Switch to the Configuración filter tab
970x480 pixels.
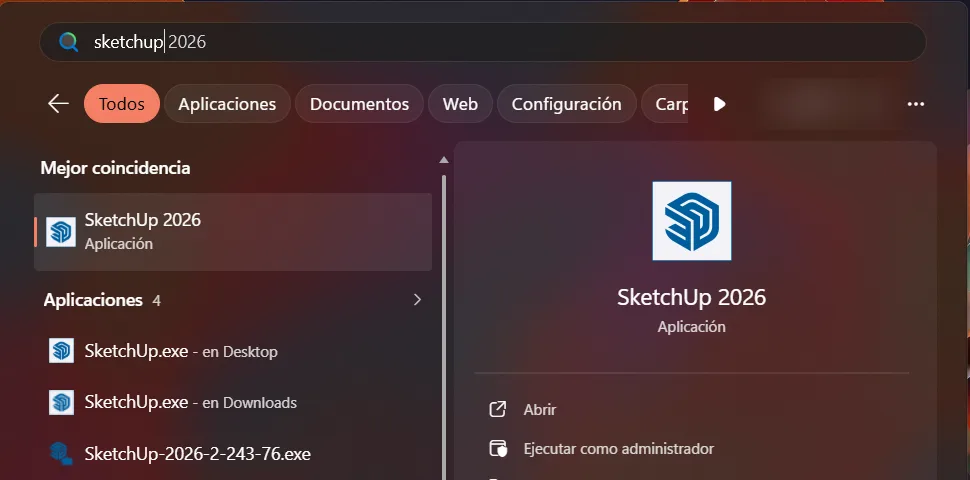click(x=567, y=104)
